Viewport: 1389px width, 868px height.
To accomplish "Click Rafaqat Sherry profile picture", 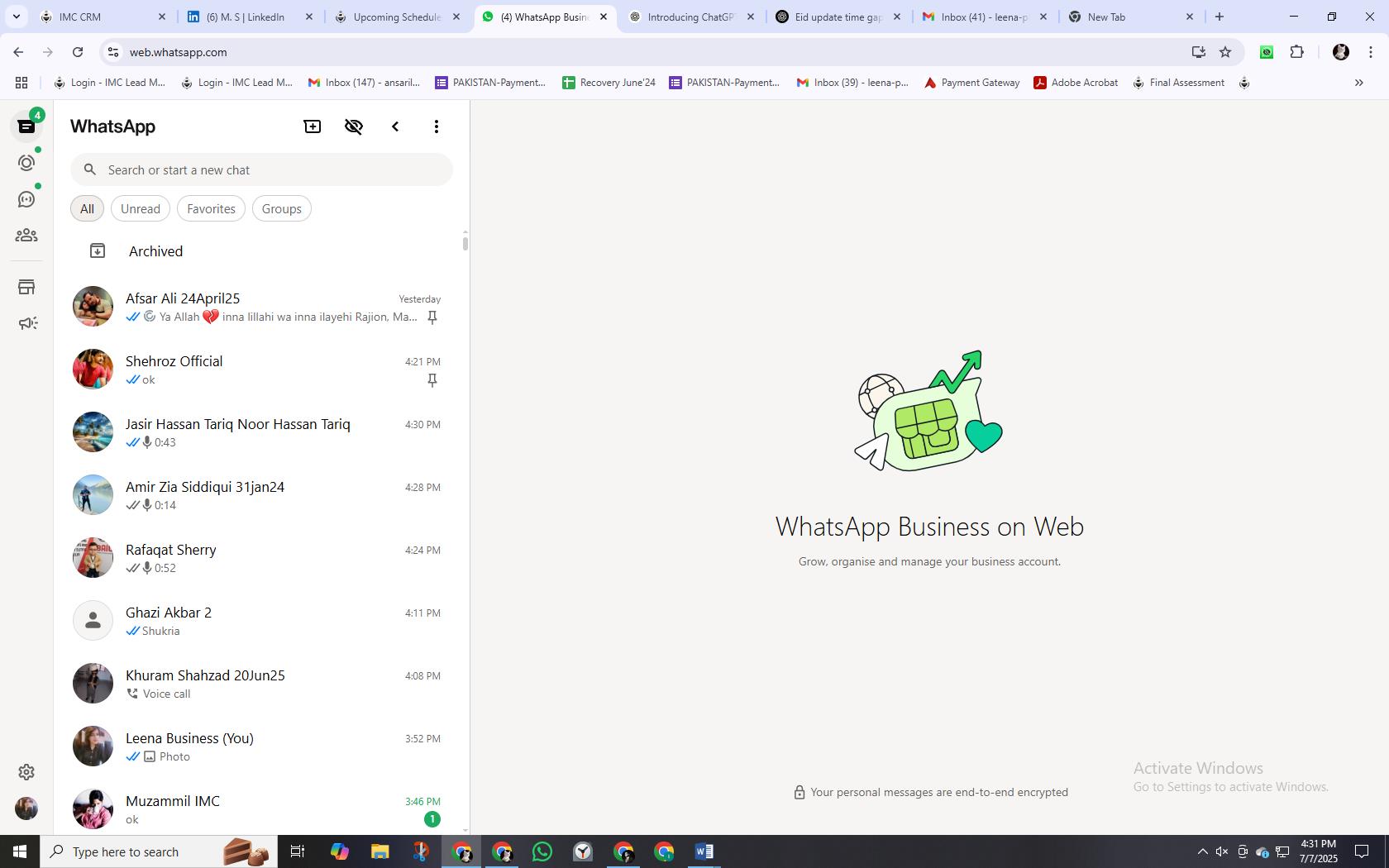I will [x=93, y=558].
